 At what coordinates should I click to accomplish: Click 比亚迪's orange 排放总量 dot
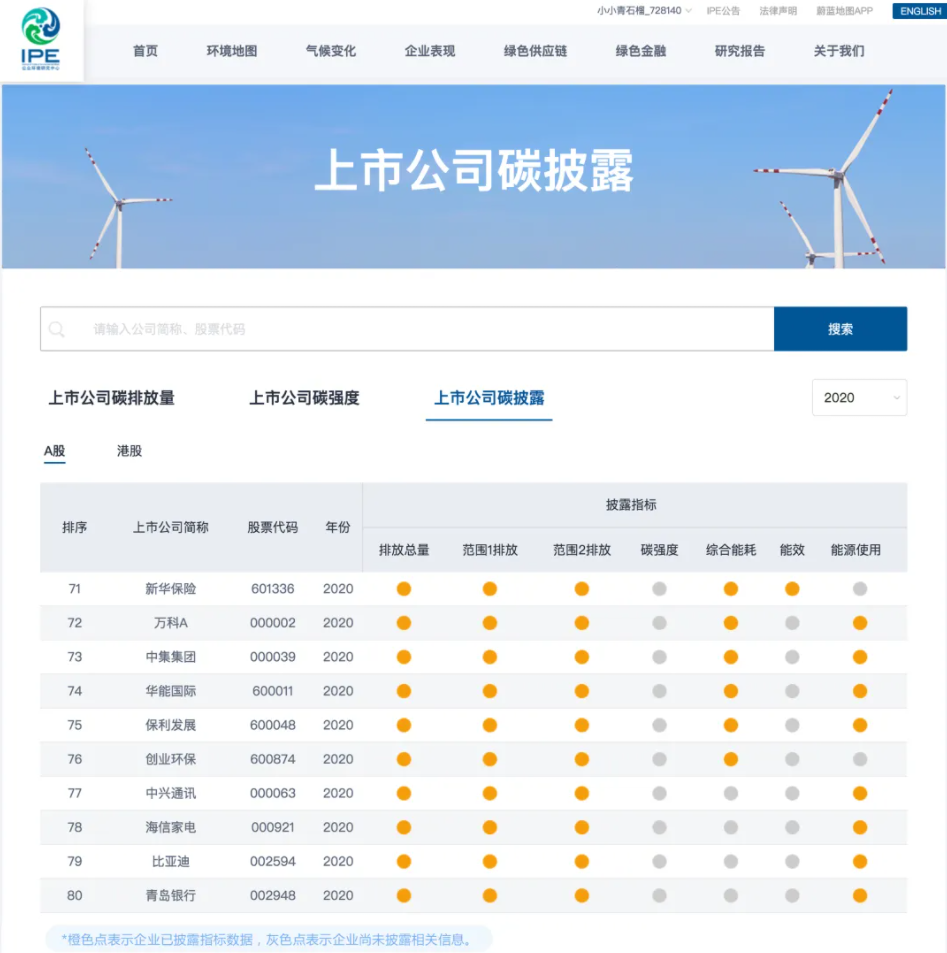[x=404, y=861]
